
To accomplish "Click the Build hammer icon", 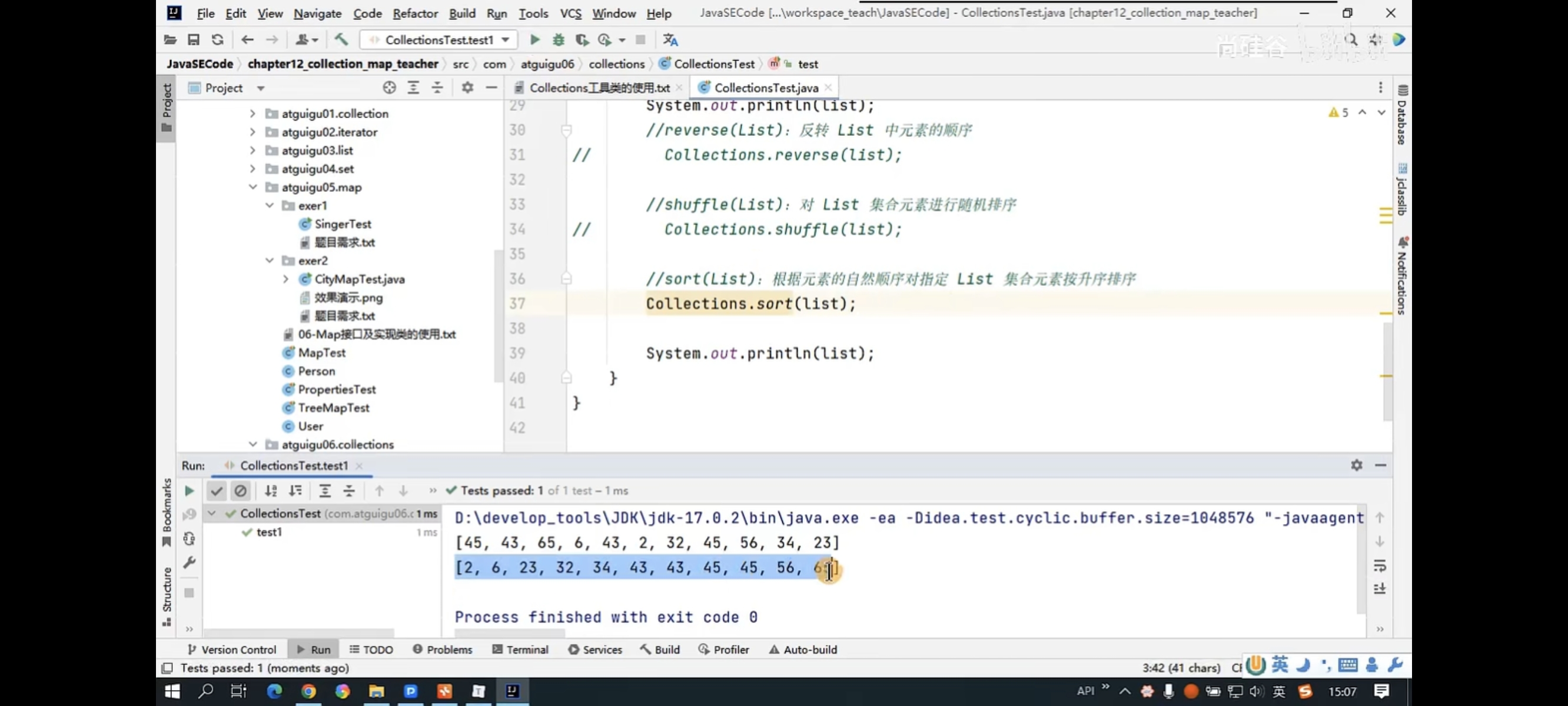I will coord(341,39).
